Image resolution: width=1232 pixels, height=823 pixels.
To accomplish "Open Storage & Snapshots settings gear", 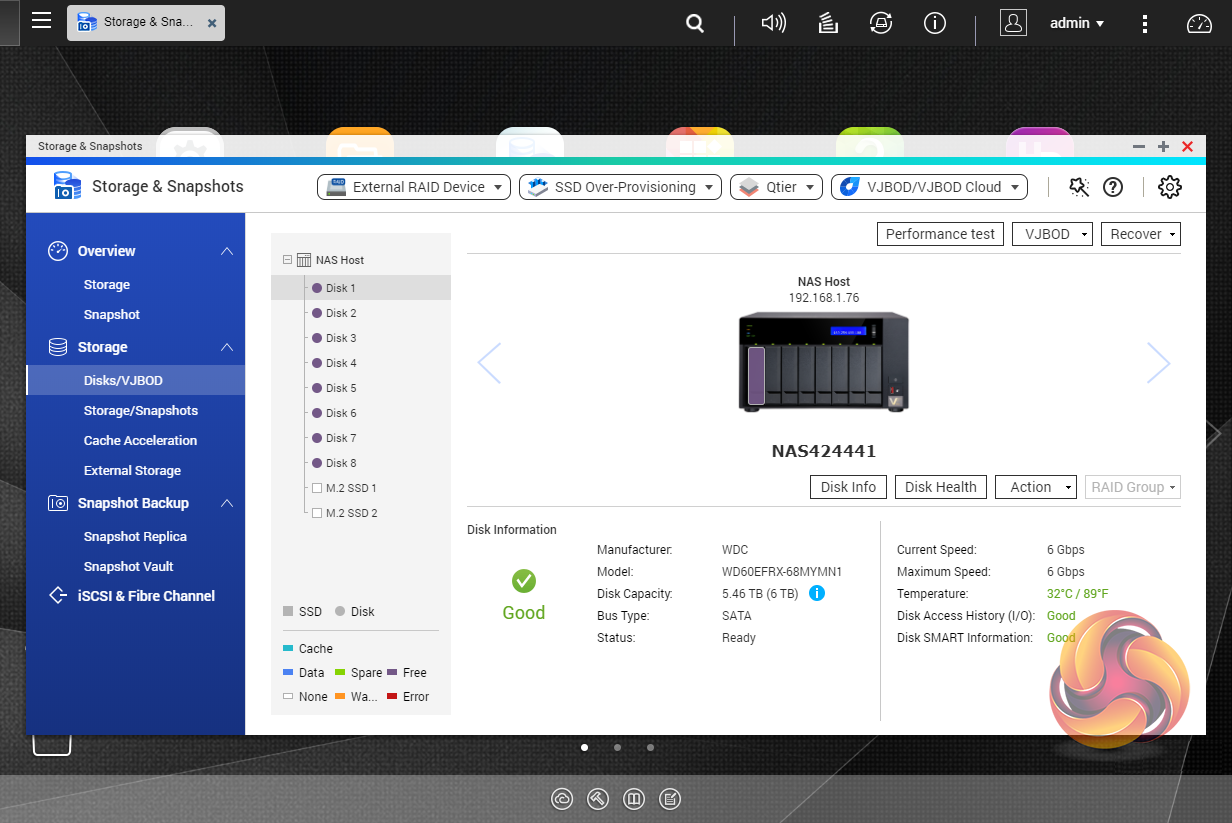I will (1169, 187).
